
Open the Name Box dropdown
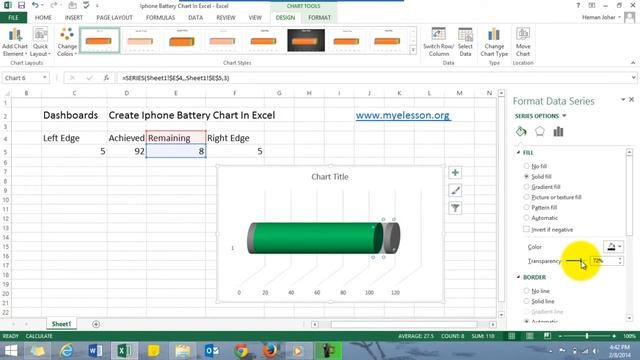point(44,78)
